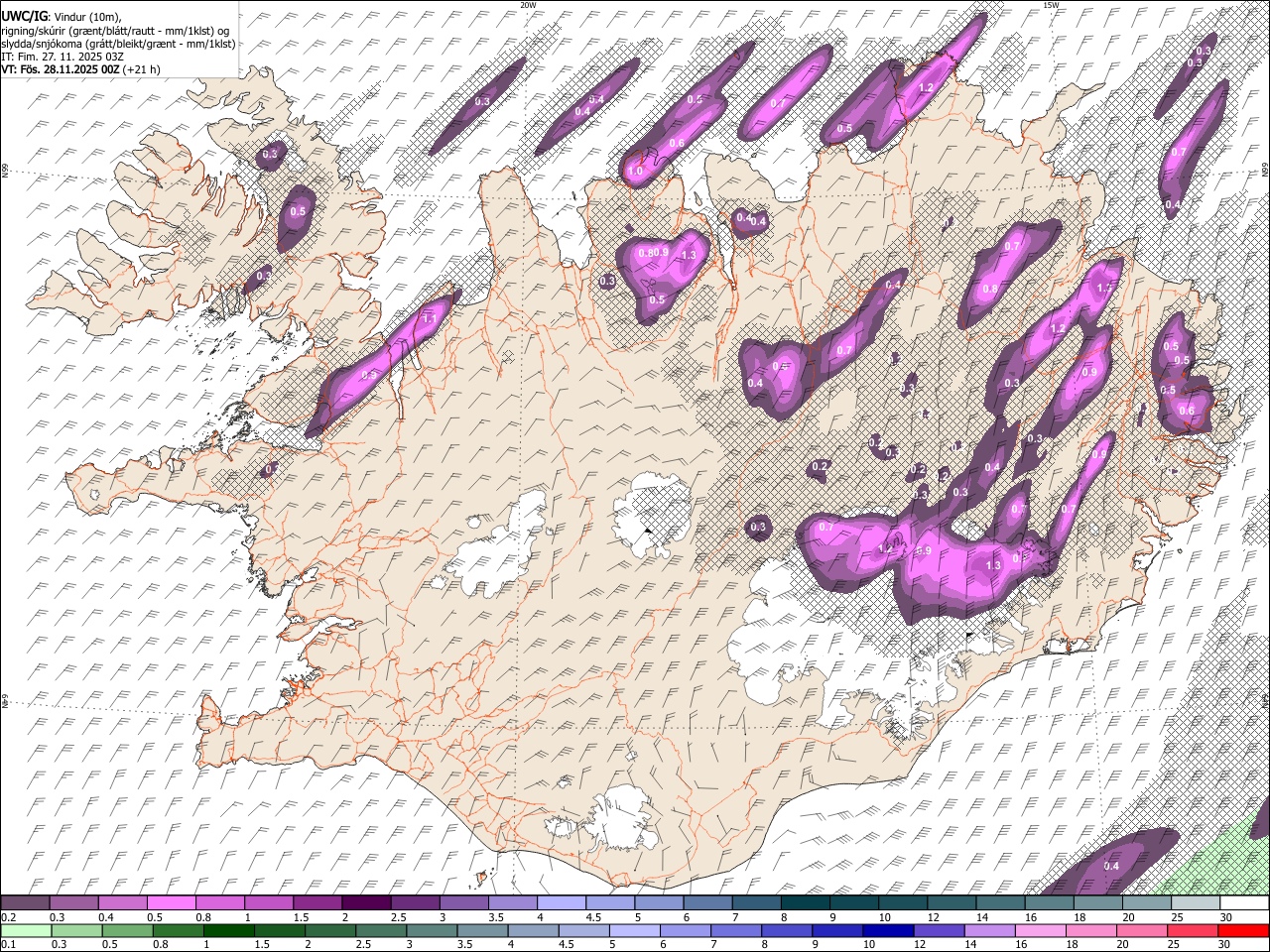Image resolution: width=1270 pixels, height=952 pixels.
Task: Click the '0.2' label on the purple scale
Action: click(9, 917)
